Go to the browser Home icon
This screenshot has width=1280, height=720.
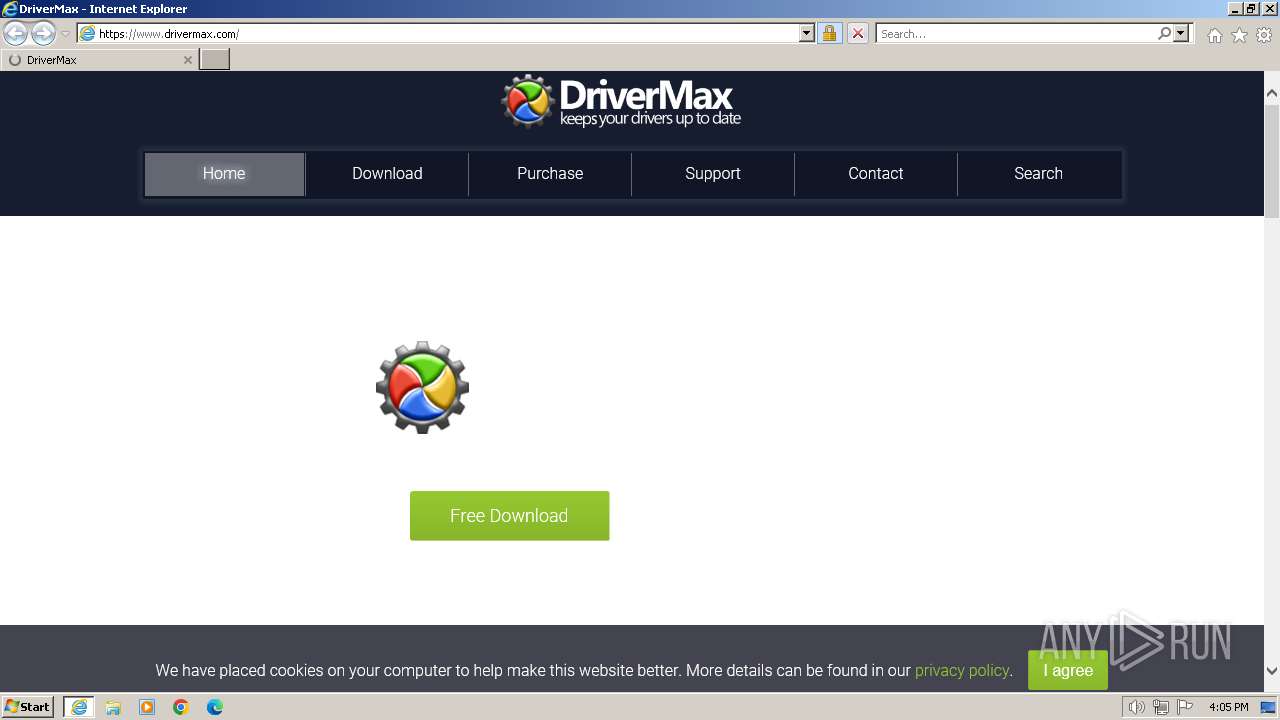pyautogui.click(x=1214, y=35)
